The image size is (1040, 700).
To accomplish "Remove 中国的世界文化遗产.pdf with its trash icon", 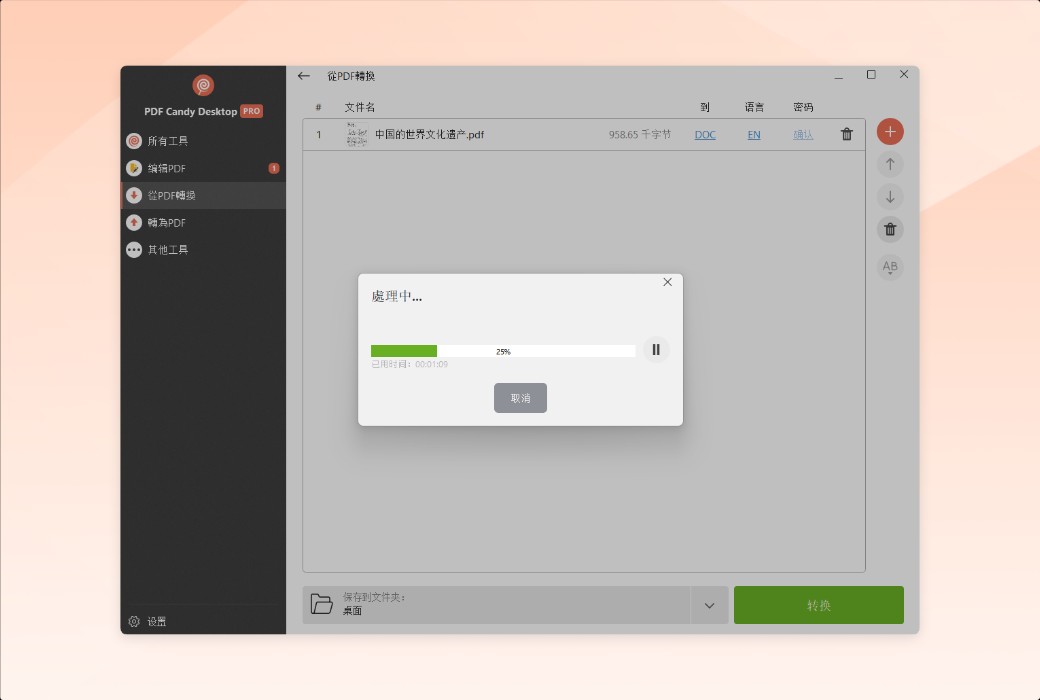I will click(846, 133).
